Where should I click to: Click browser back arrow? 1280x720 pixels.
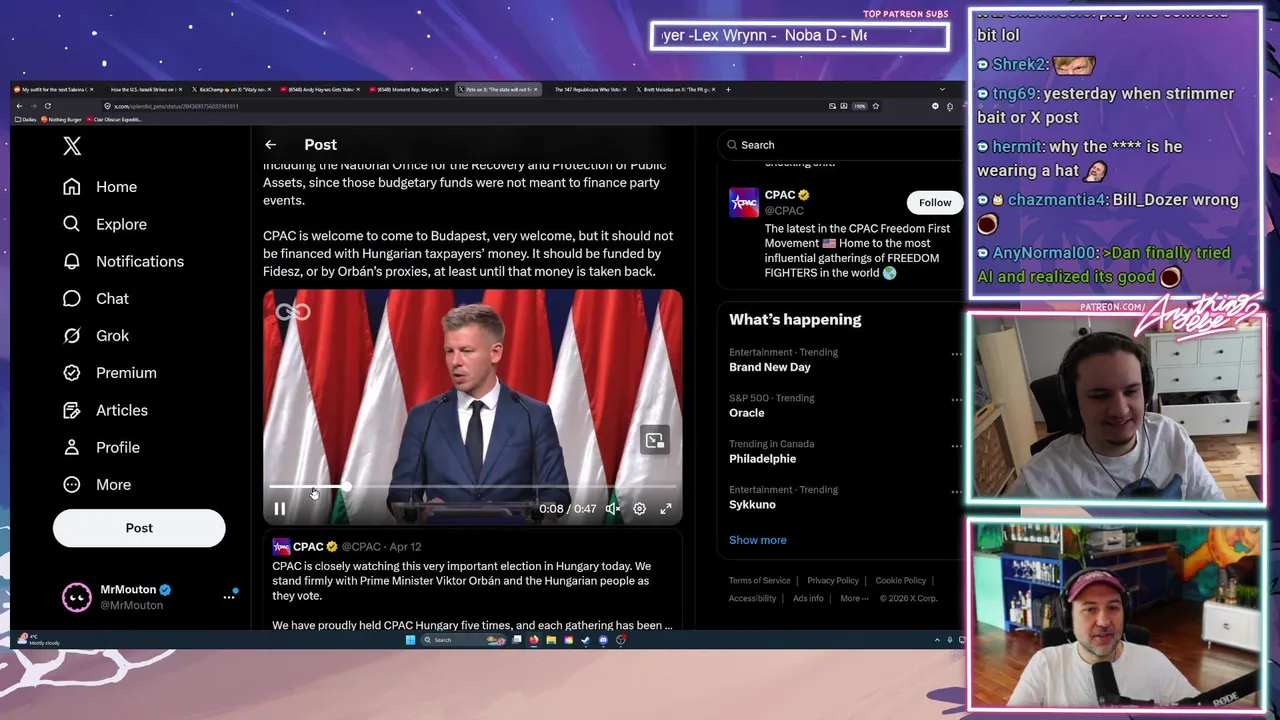click(x=19, y=106)
